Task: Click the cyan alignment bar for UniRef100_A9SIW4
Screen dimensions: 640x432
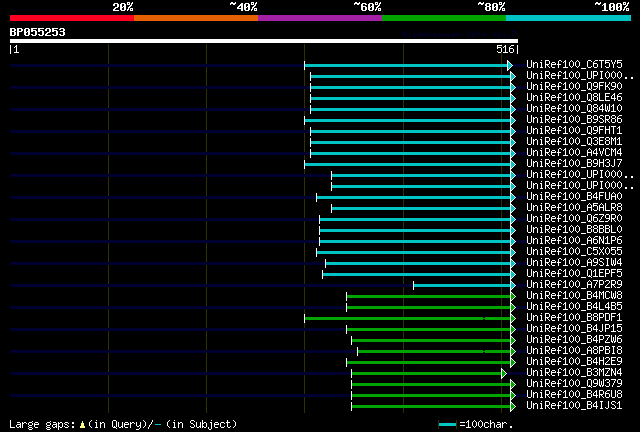Action: click(418, 263)
